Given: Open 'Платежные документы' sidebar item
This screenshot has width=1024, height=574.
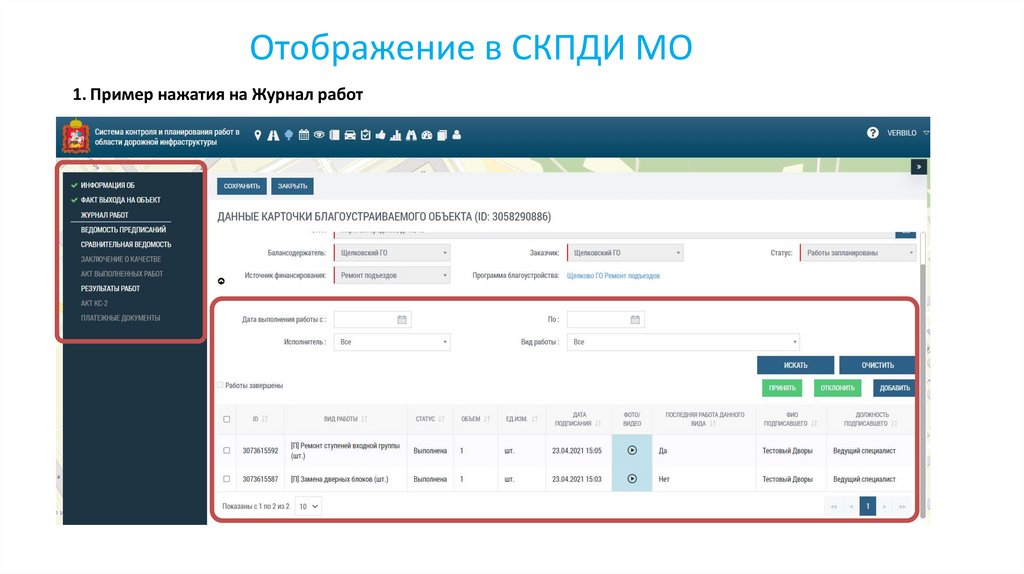Looking at the screenshot, I should coord(120,318).
